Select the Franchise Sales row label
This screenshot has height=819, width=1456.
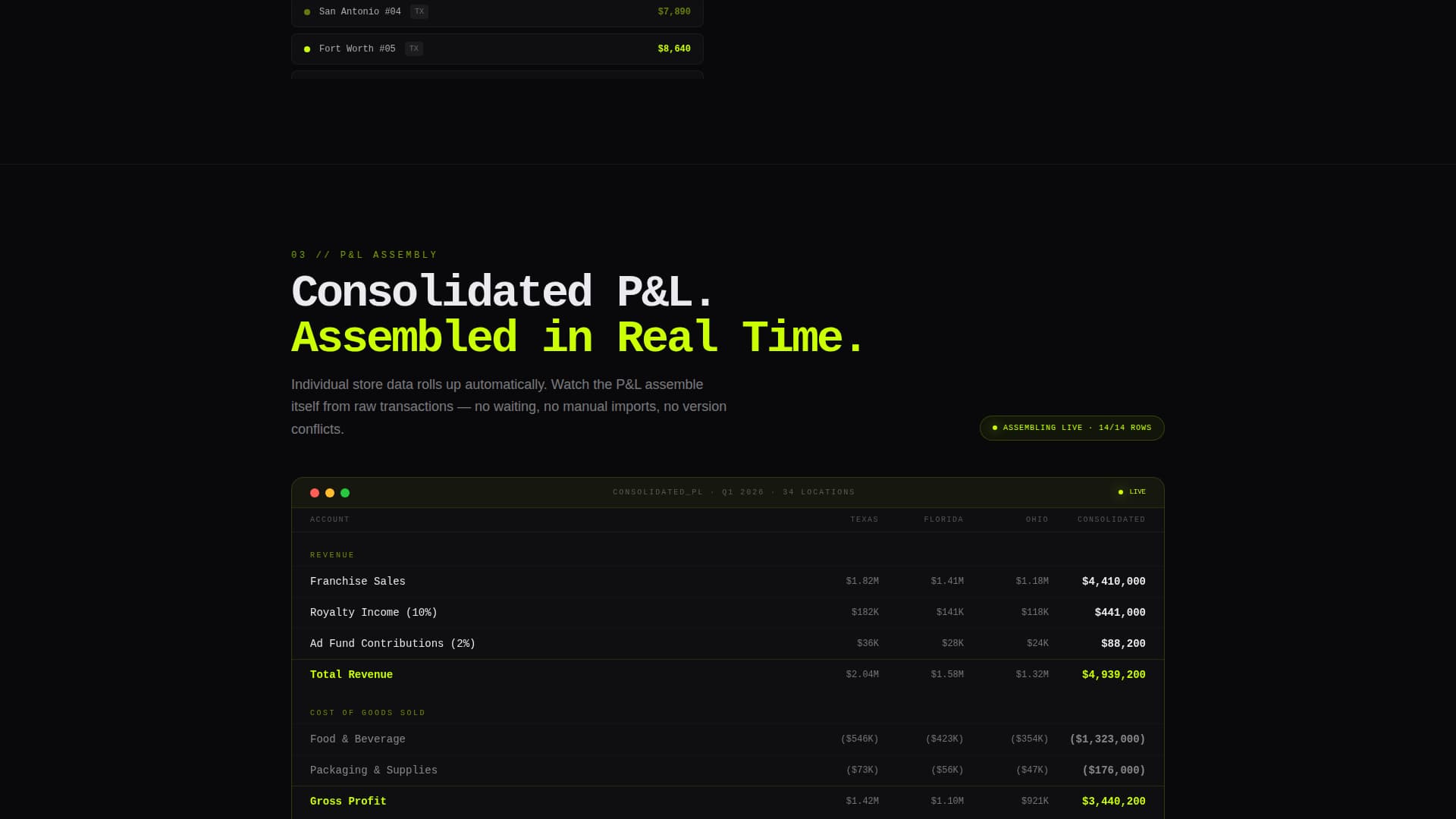click(358, 582)
